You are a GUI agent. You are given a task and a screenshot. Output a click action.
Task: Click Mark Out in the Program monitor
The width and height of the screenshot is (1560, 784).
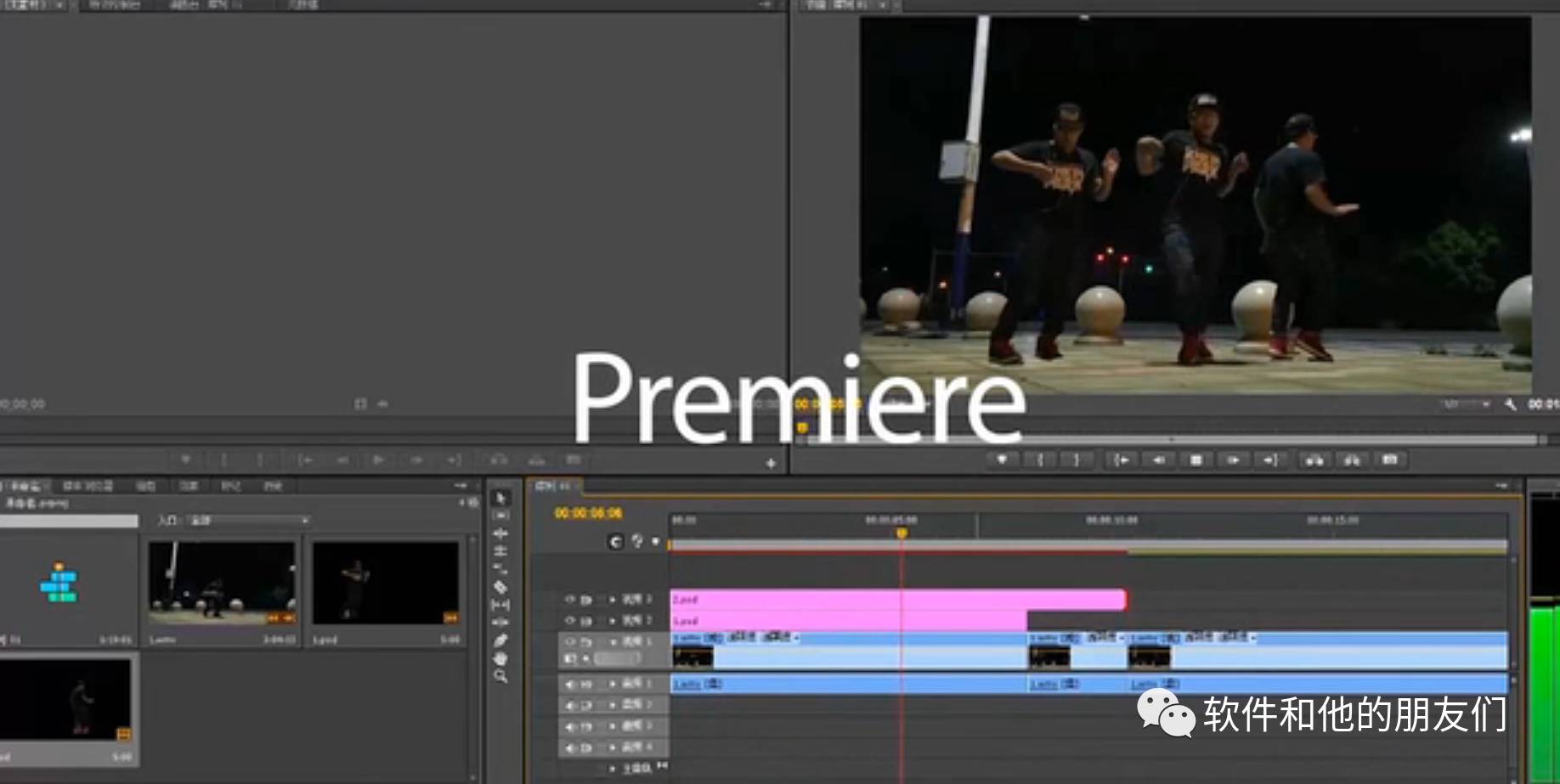1077,460
